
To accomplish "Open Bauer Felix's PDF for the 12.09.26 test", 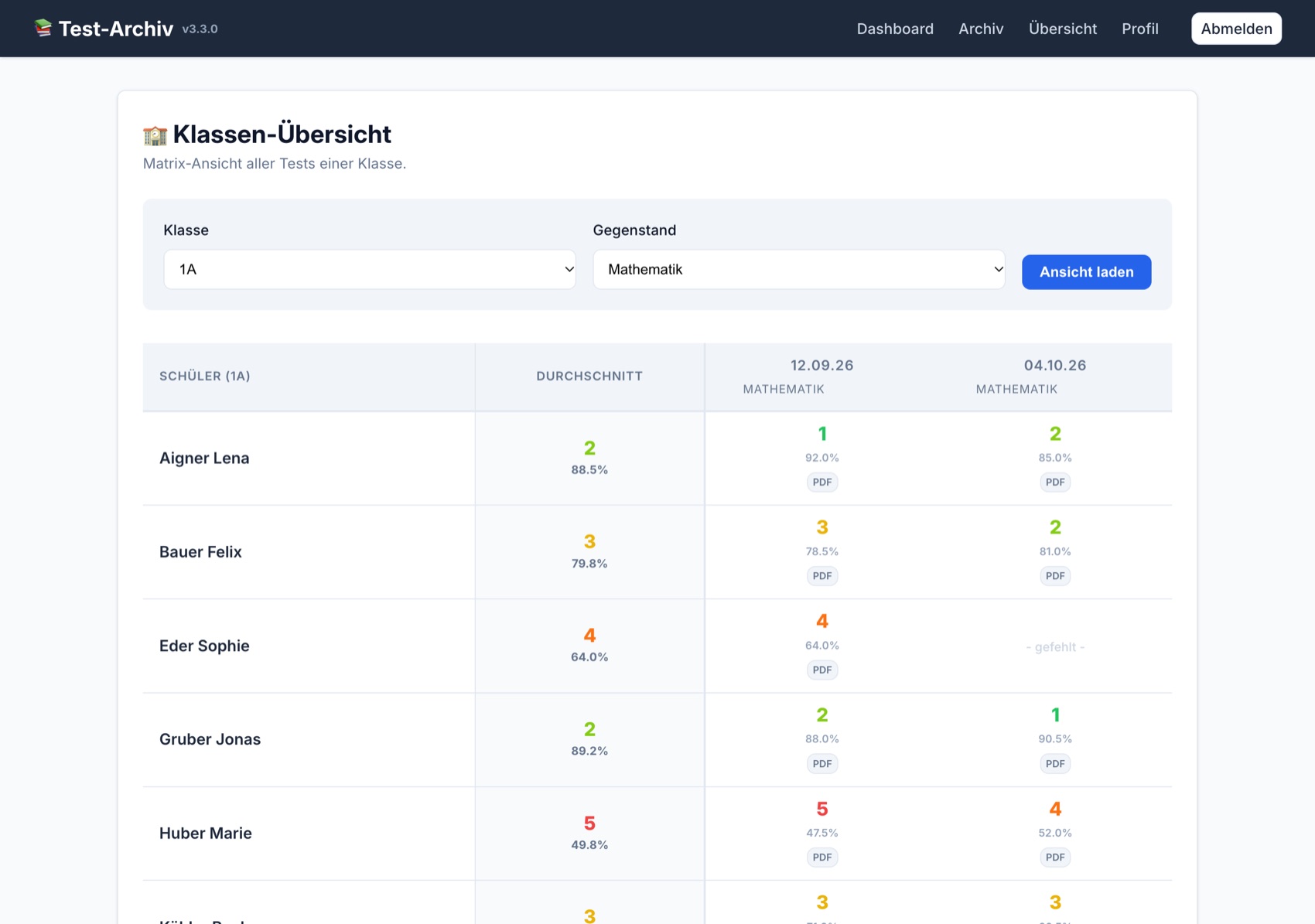I will 822,576.
